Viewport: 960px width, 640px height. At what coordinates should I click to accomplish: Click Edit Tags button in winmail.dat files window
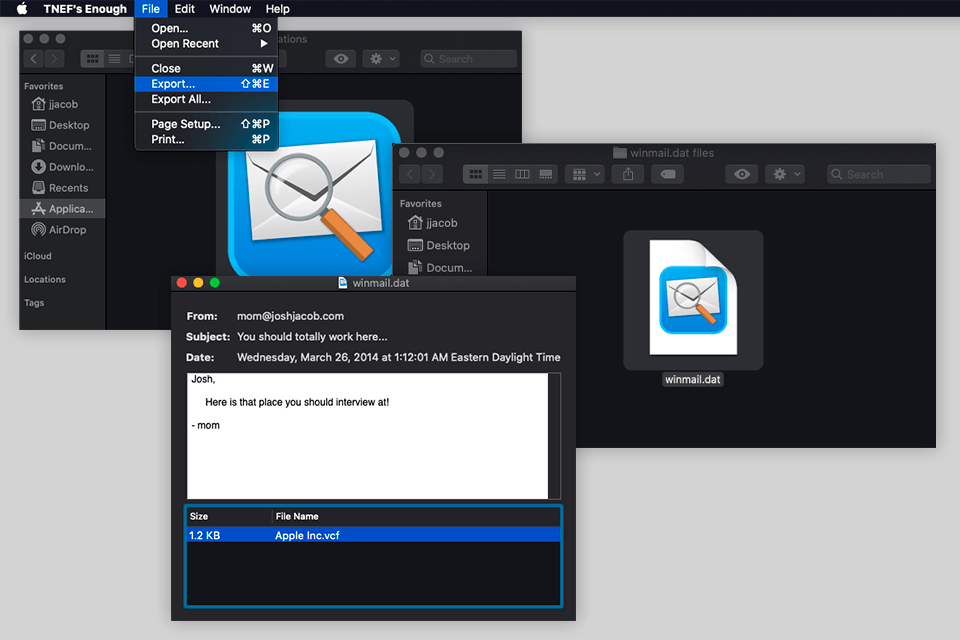click(x=667, y=174)
